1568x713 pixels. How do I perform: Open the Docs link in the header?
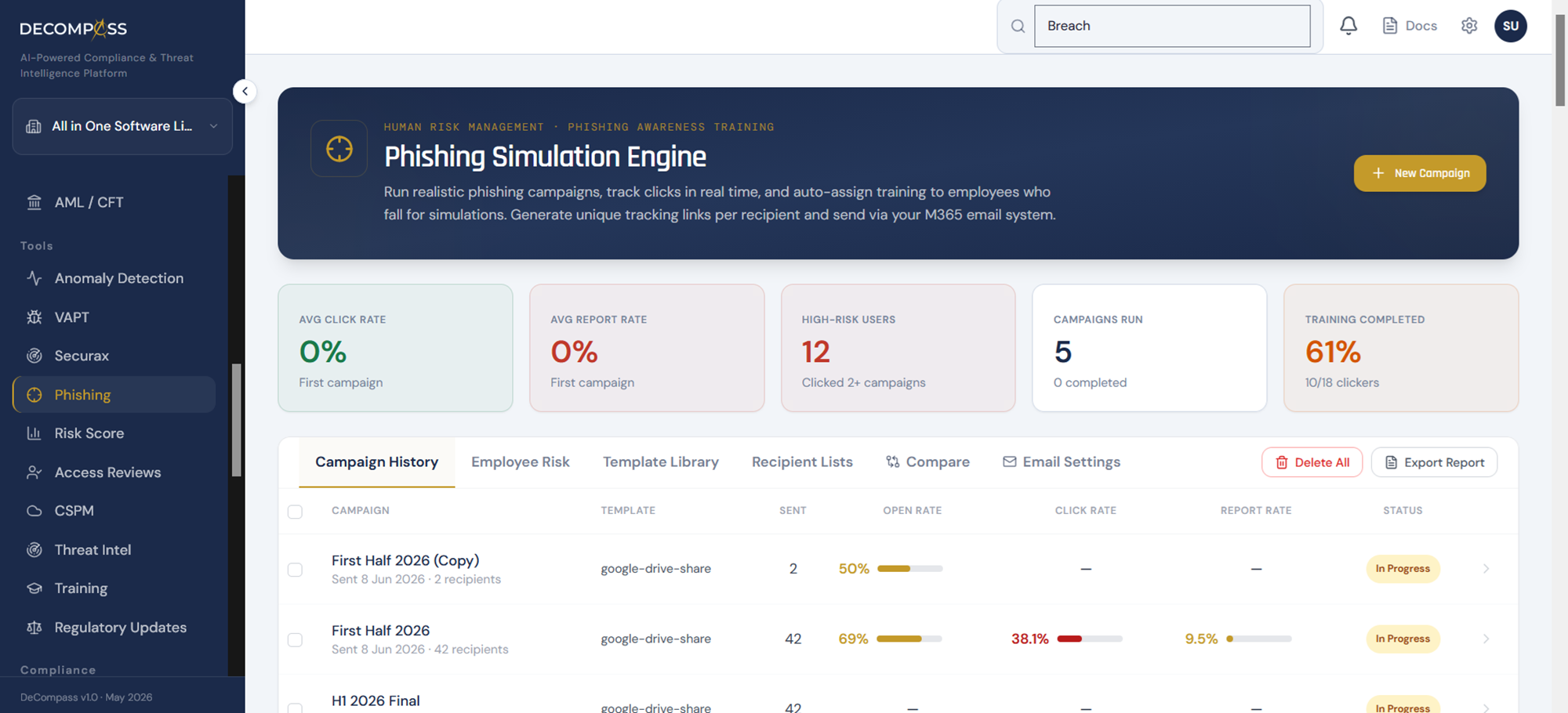1410,26
